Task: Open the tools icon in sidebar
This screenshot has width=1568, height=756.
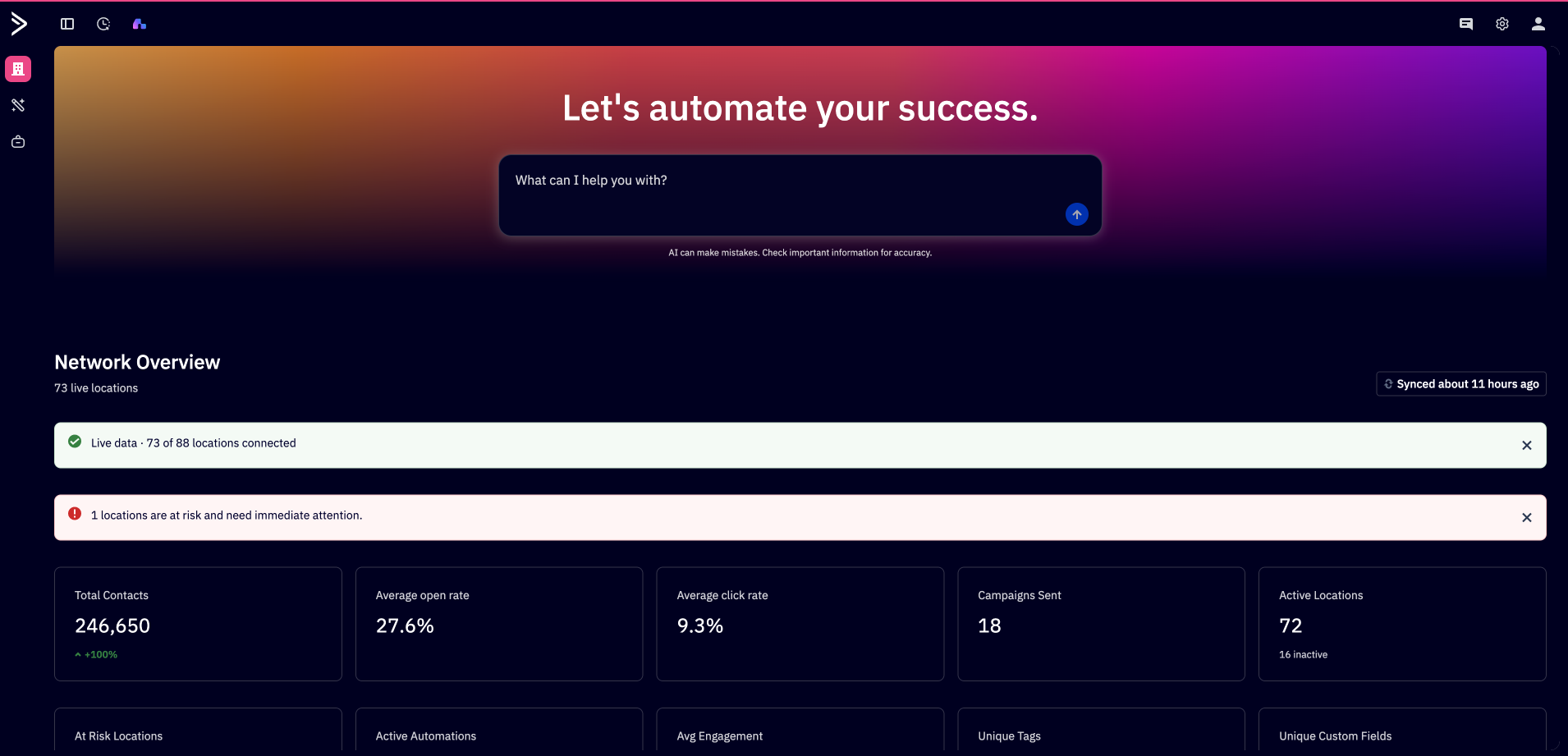Action: click(18, 105)
